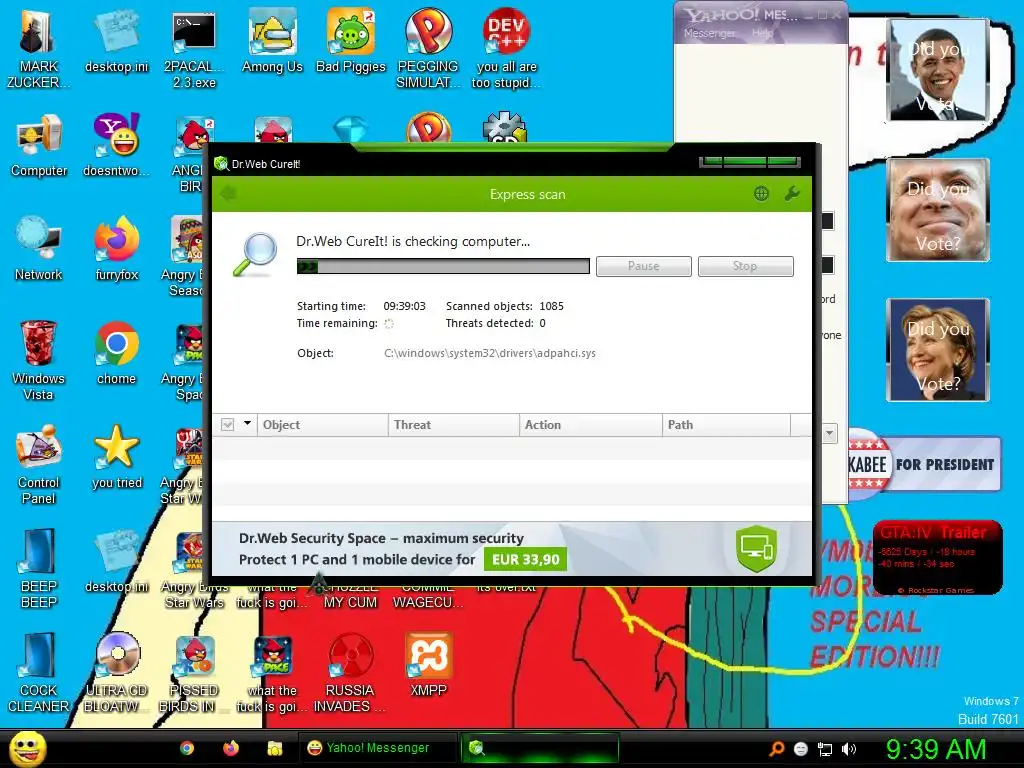Image resolution: width=1024 pixels, height=768 pixels.
Task: Open the Windows Vista recycle bin icon
Action: point(38,361)
